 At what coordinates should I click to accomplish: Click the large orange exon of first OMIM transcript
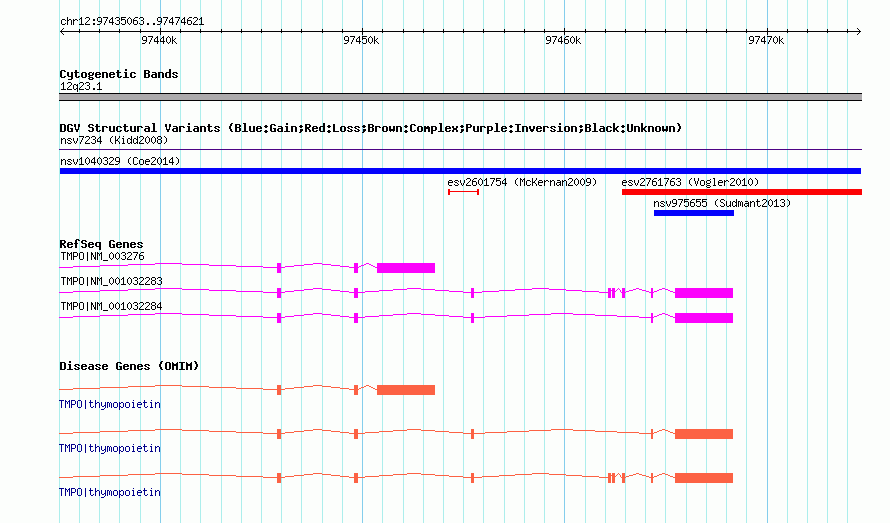[x=406, y=390]
